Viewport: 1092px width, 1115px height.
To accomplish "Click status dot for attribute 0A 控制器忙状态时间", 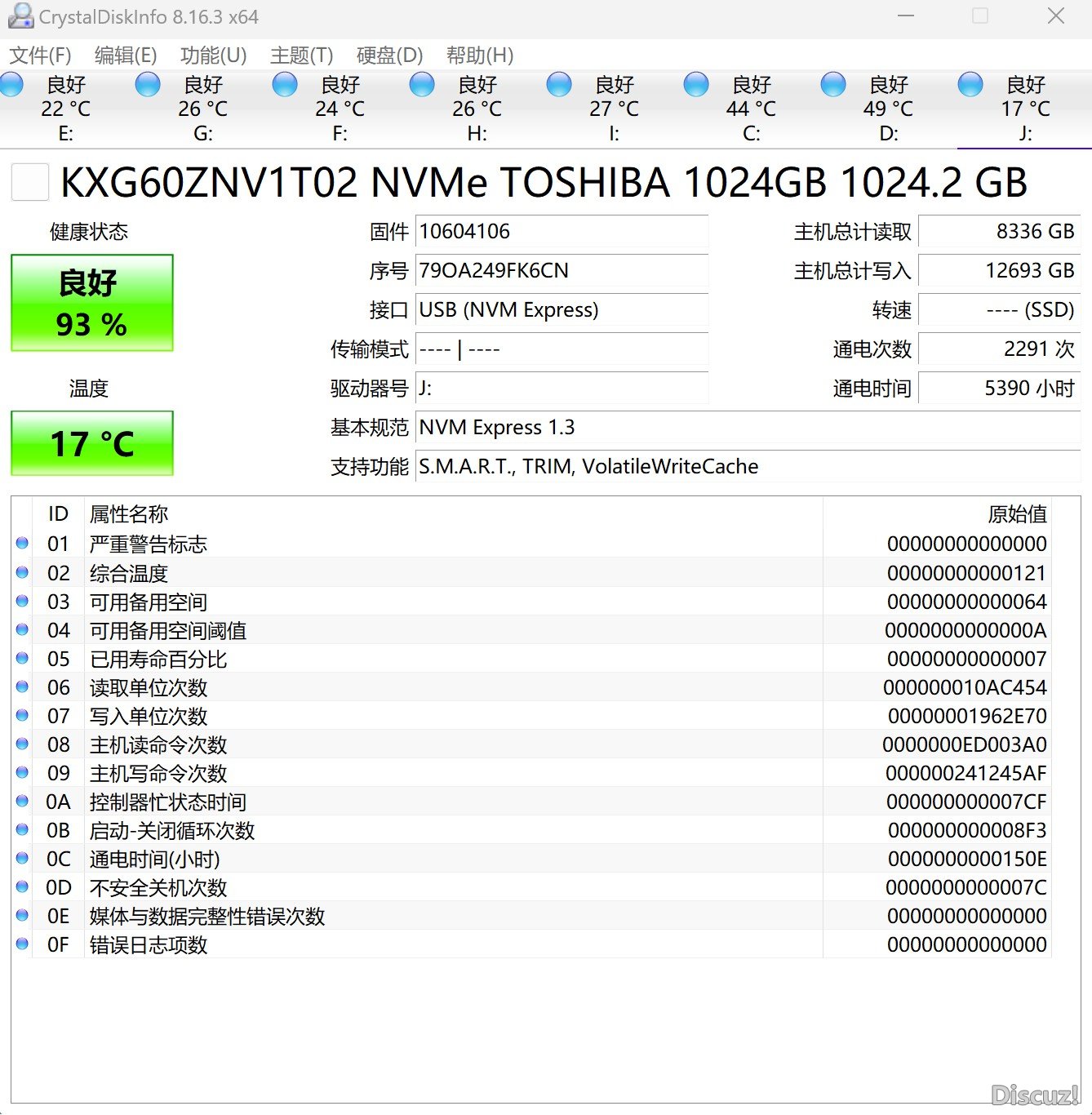I will (x=22, y=801).
